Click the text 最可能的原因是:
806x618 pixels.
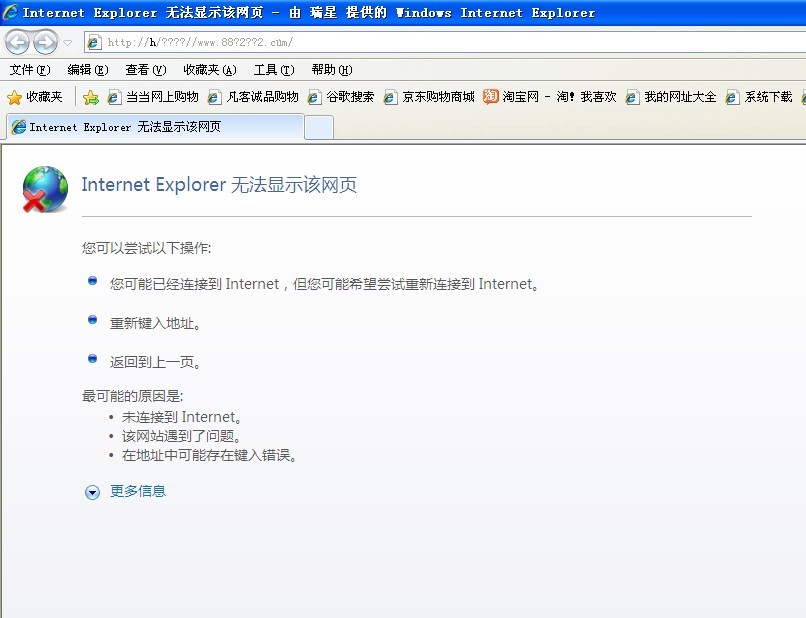pos(132,396)
